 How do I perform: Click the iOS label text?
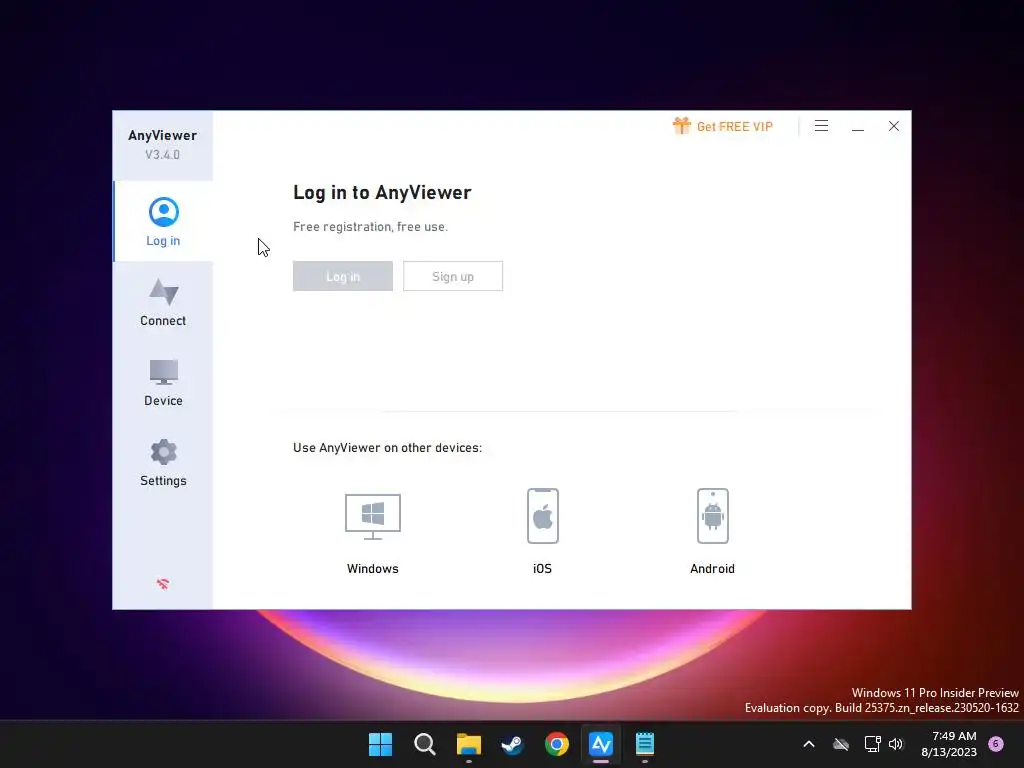[x=543, y=569]
